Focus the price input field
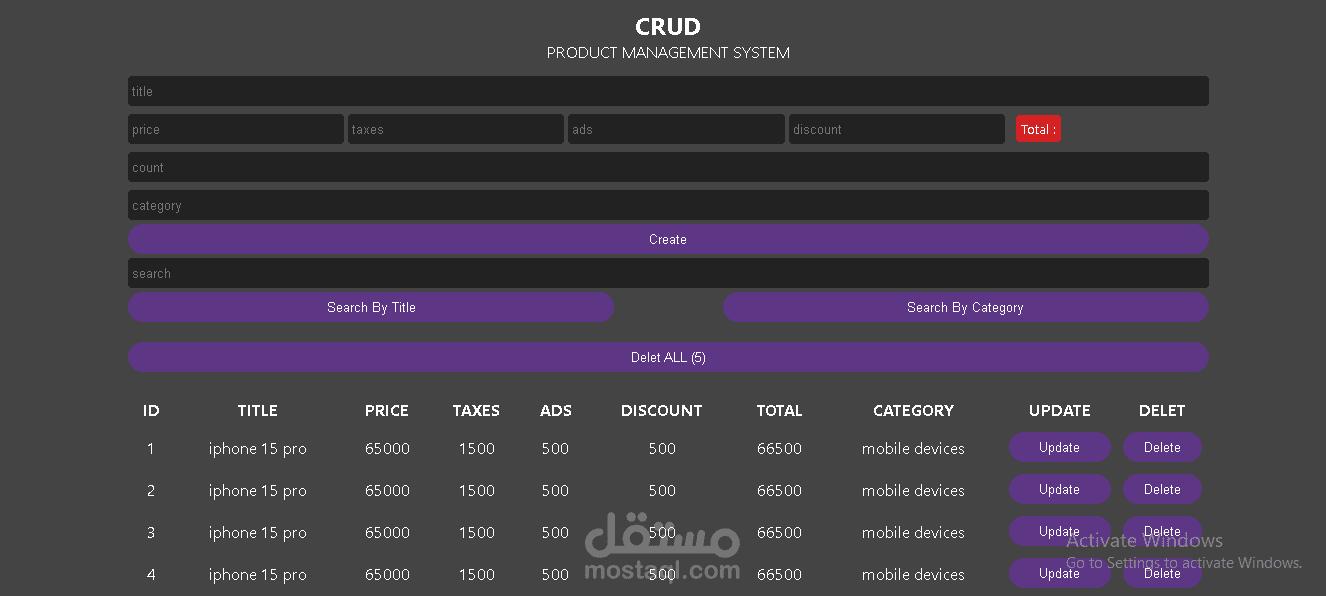Image resolution: width=1326 pixels, height=596 pixels. click(236, 129)
